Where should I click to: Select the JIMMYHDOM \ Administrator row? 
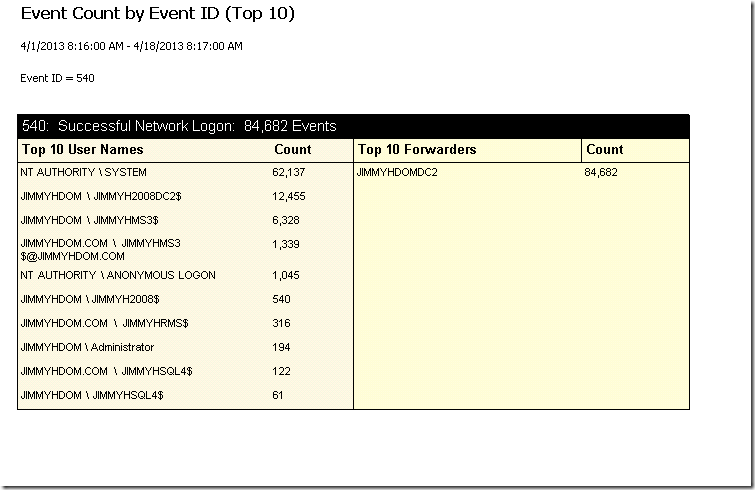click(x=87, y=348)
